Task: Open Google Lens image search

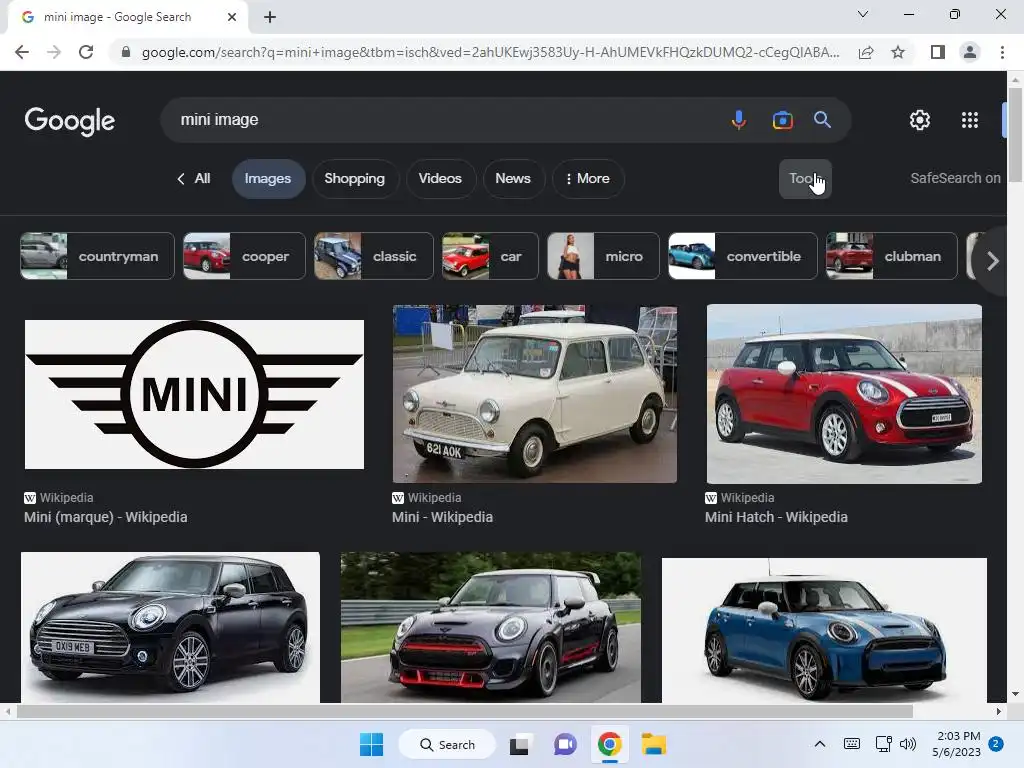Action: (x=782, y=120)
